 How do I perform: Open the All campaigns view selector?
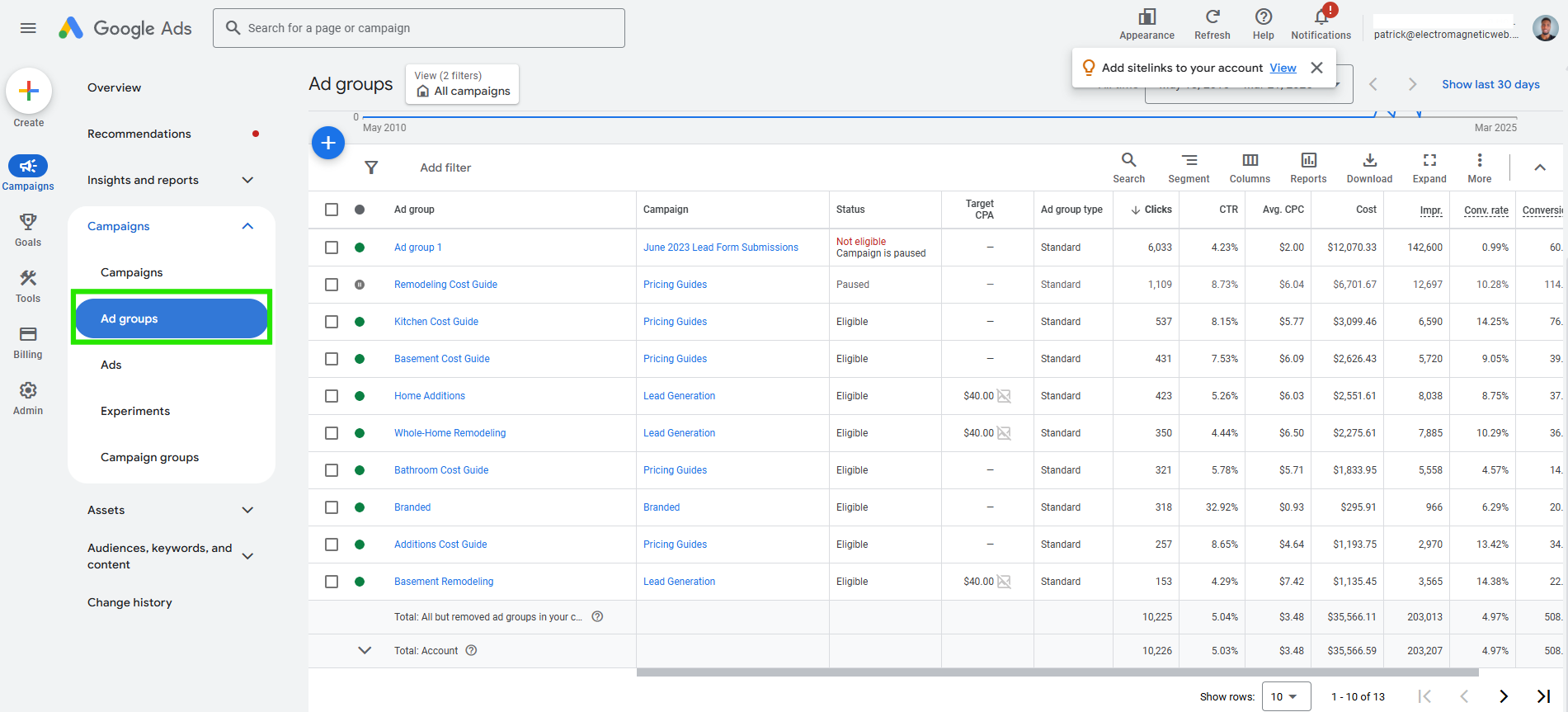[x=463, y=84]
